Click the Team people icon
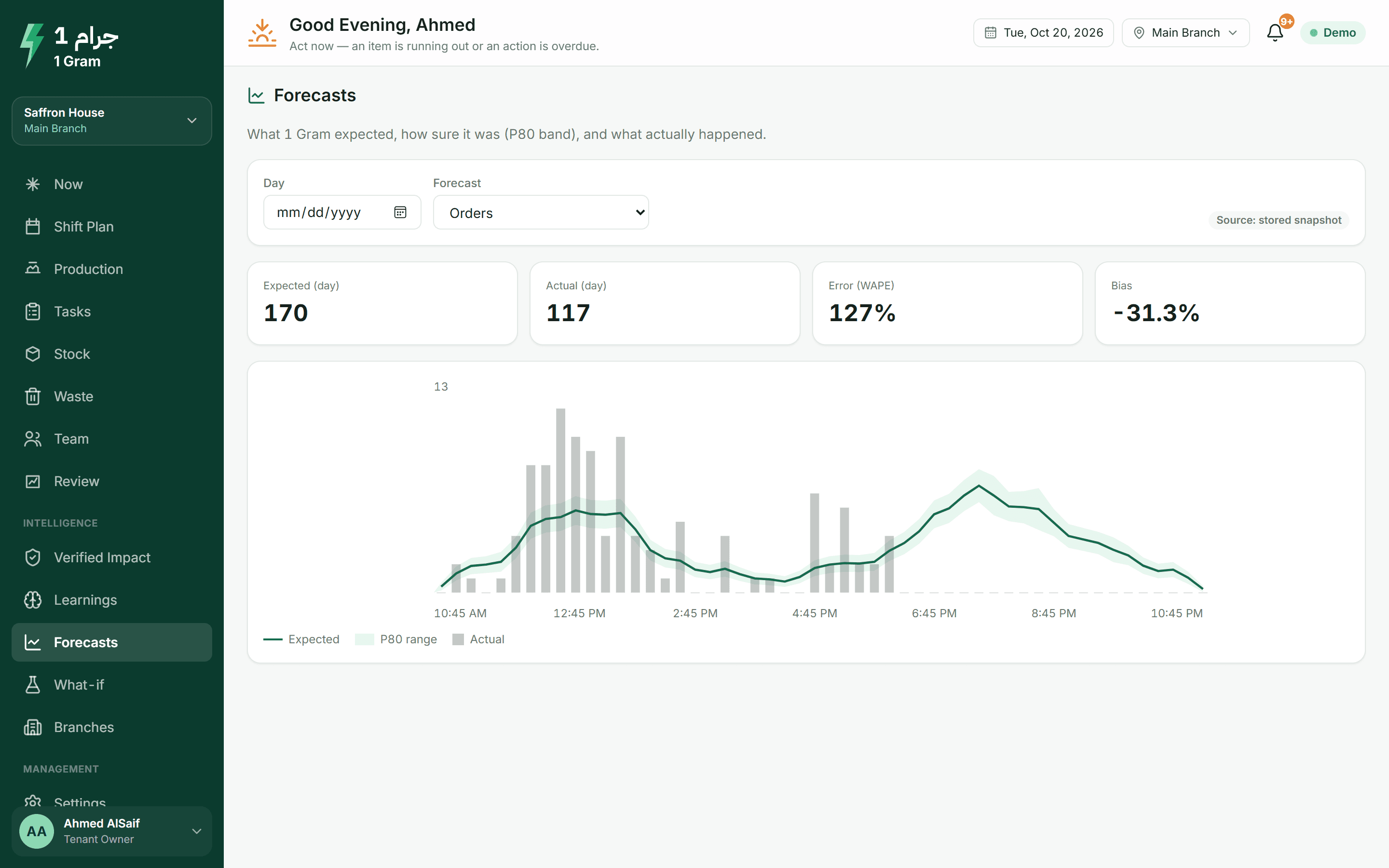 click(33, 439)
